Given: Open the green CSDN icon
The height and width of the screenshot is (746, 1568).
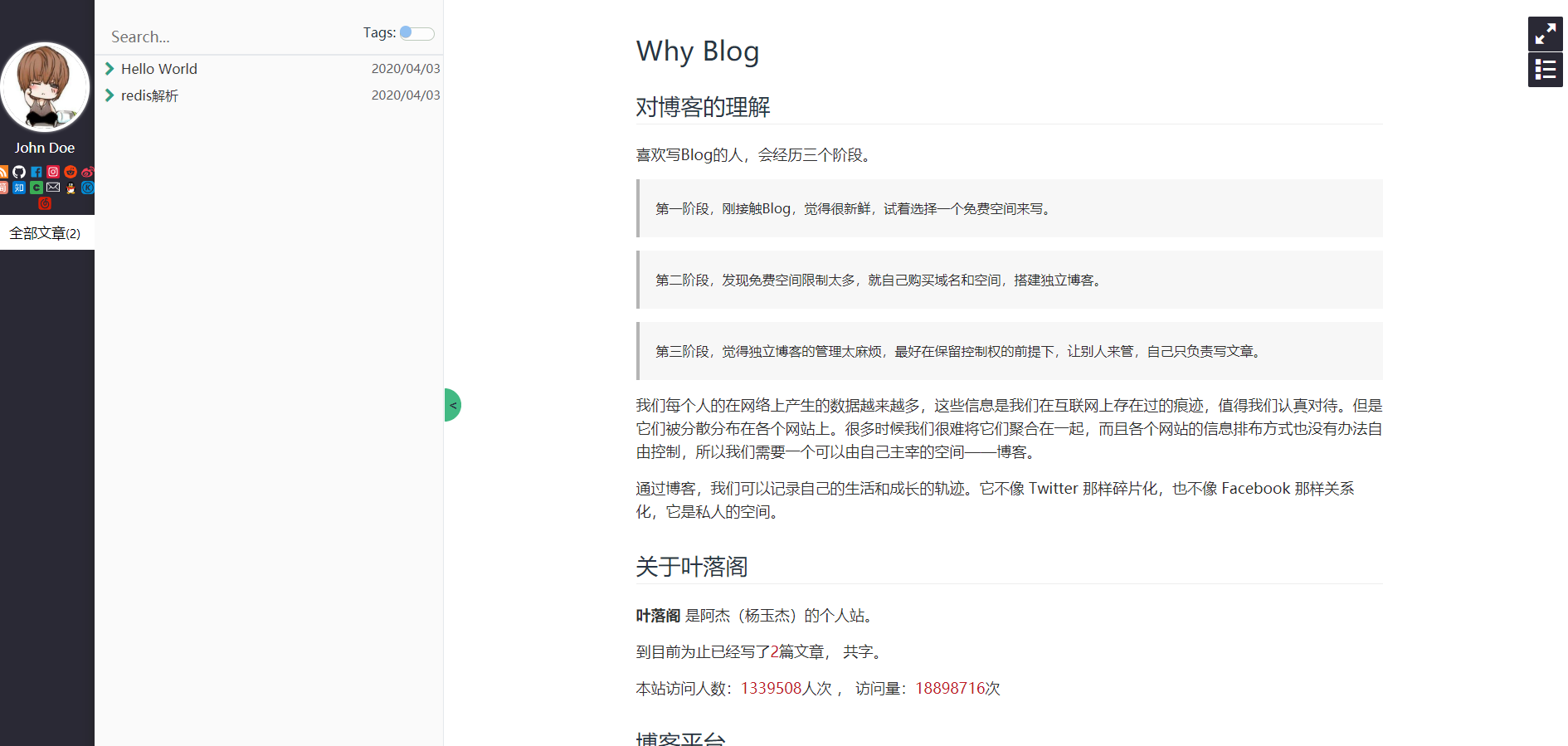Looking at the screenshot, I should (x=37, y=188).
